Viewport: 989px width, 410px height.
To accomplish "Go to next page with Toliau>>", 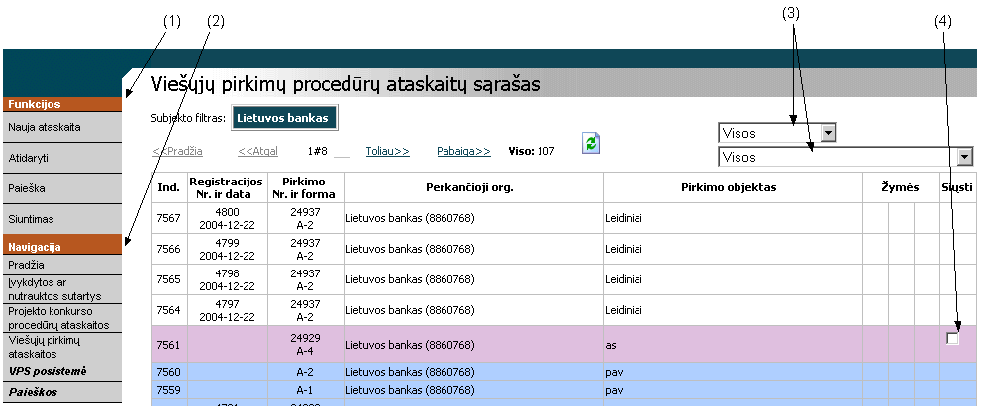I will (387, 151).
